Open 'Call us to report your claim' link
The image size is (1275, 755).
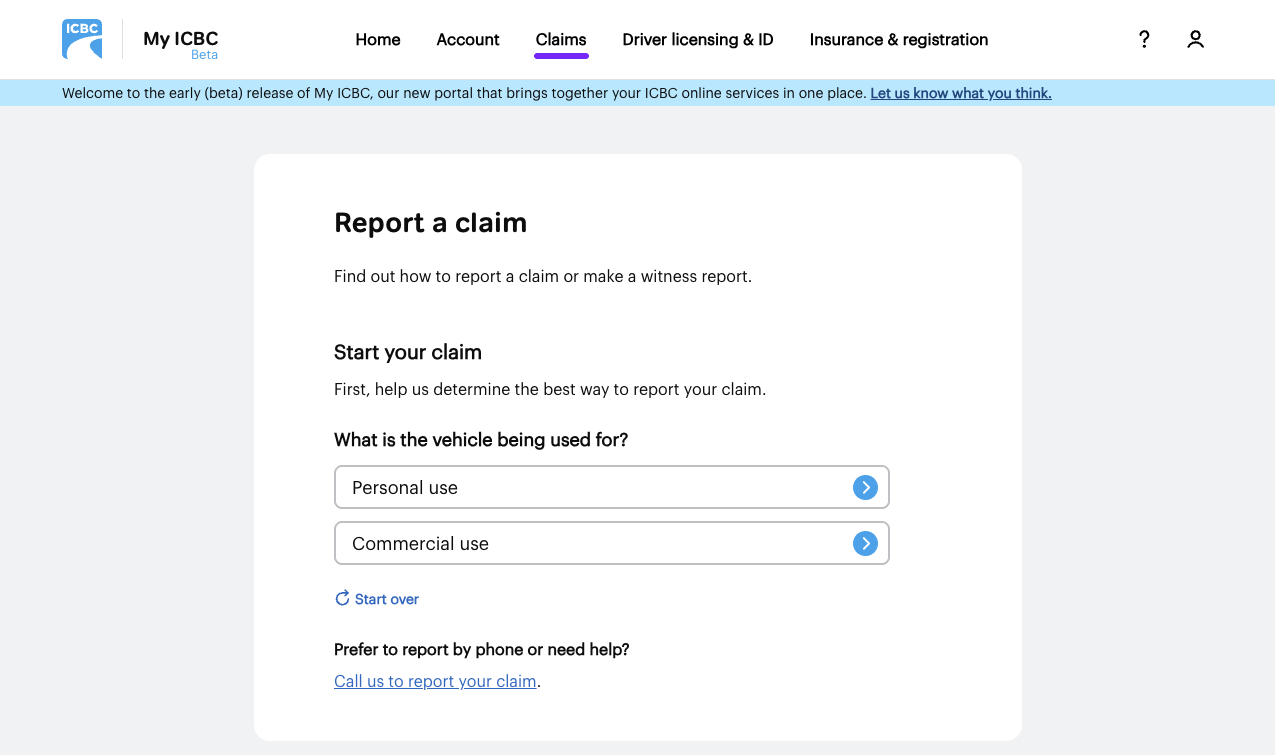tap(435, 681)
